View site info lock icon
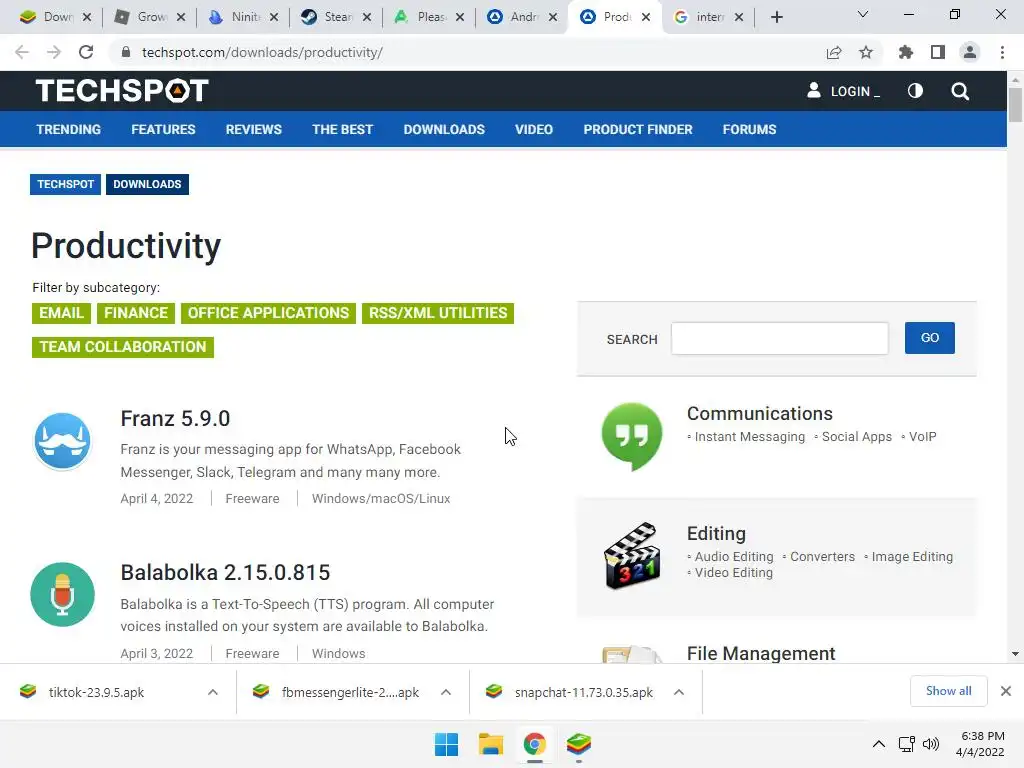 point(126,52)
